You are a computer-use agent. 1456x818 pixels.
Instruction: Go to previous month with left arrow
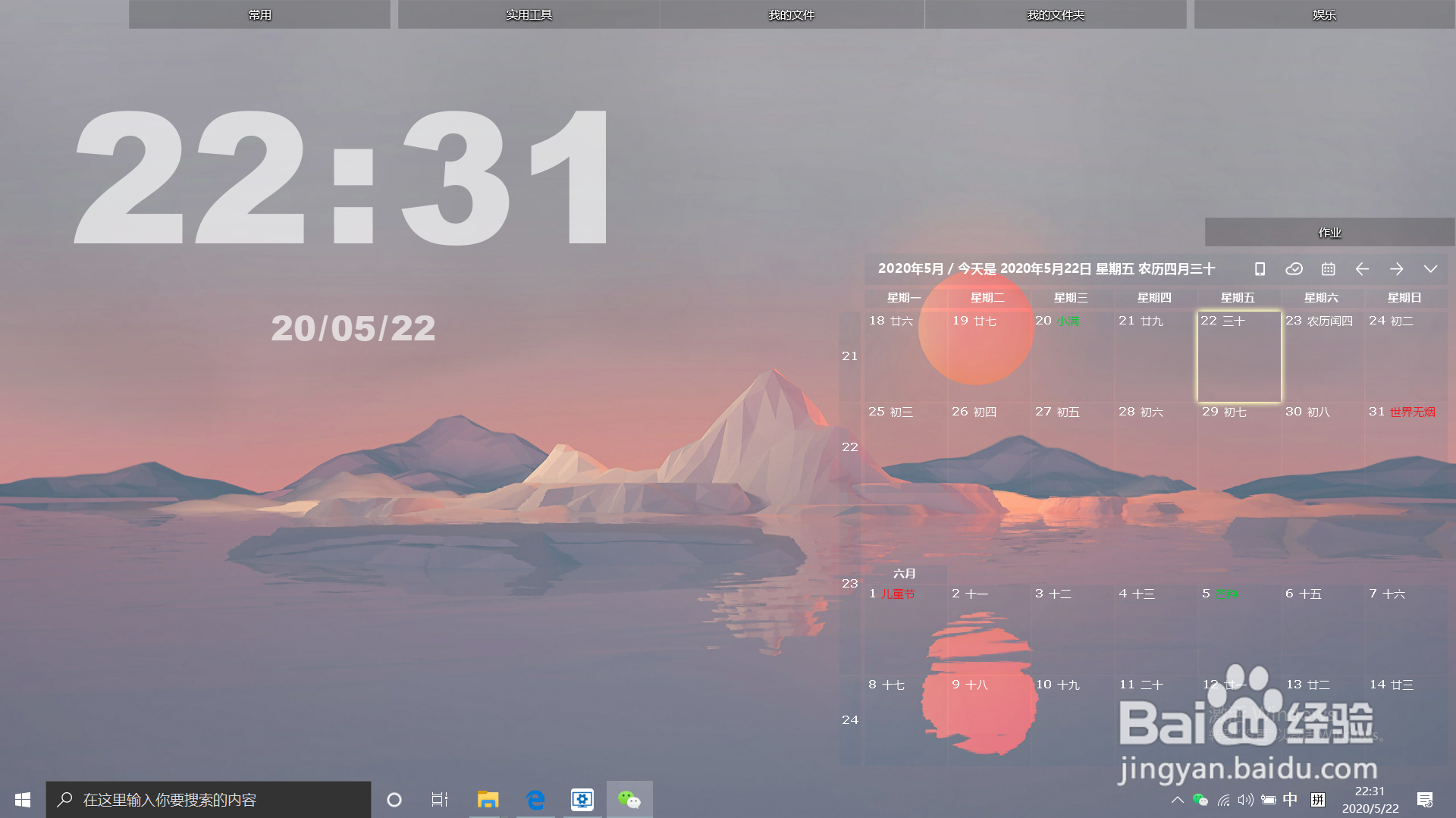(x=1362, y=269)
